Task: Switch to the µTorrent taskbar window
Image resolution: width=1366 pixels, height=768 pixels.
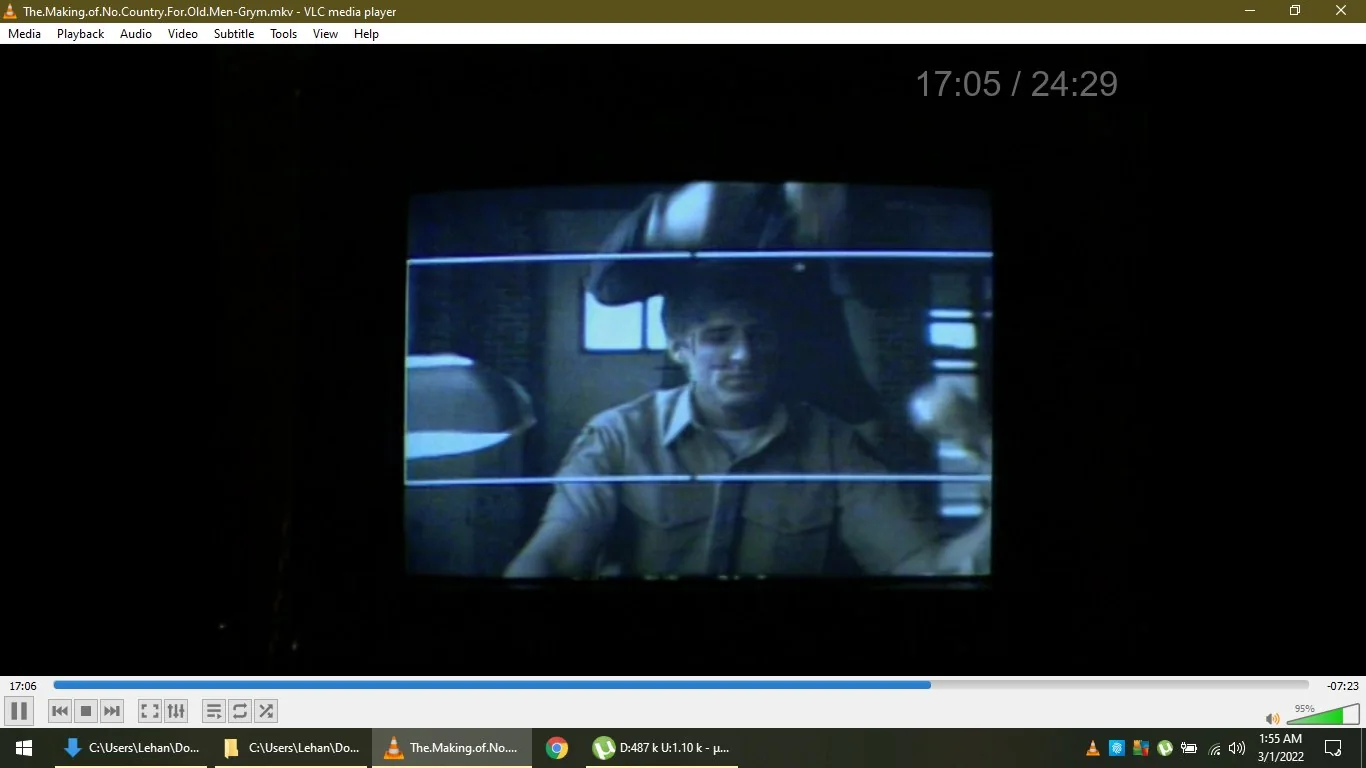Action: 662,748
